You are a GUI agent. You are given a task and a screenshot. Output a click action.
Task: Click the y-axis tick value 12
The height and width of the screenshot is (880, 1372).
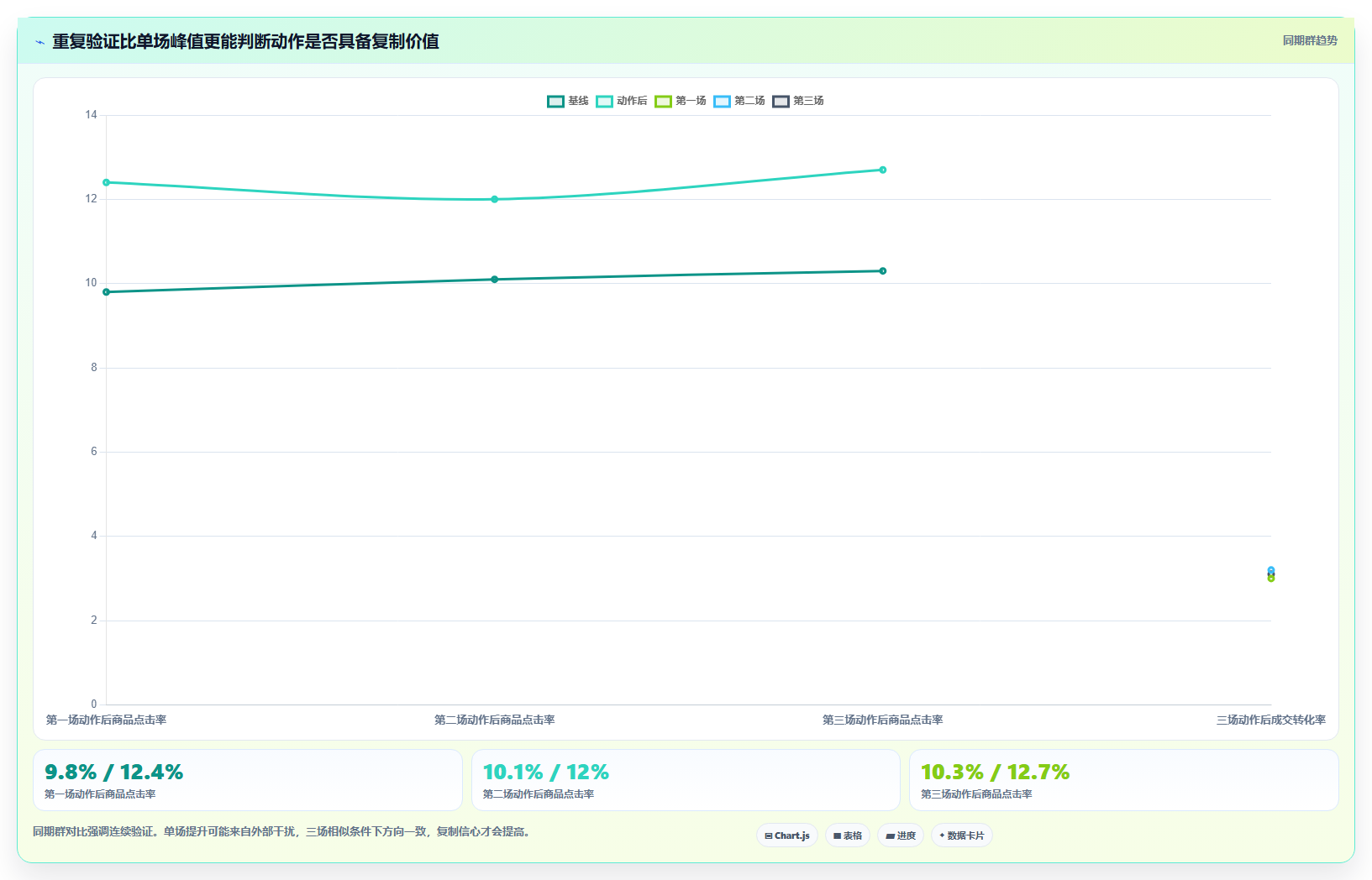(x=91, y=199)
